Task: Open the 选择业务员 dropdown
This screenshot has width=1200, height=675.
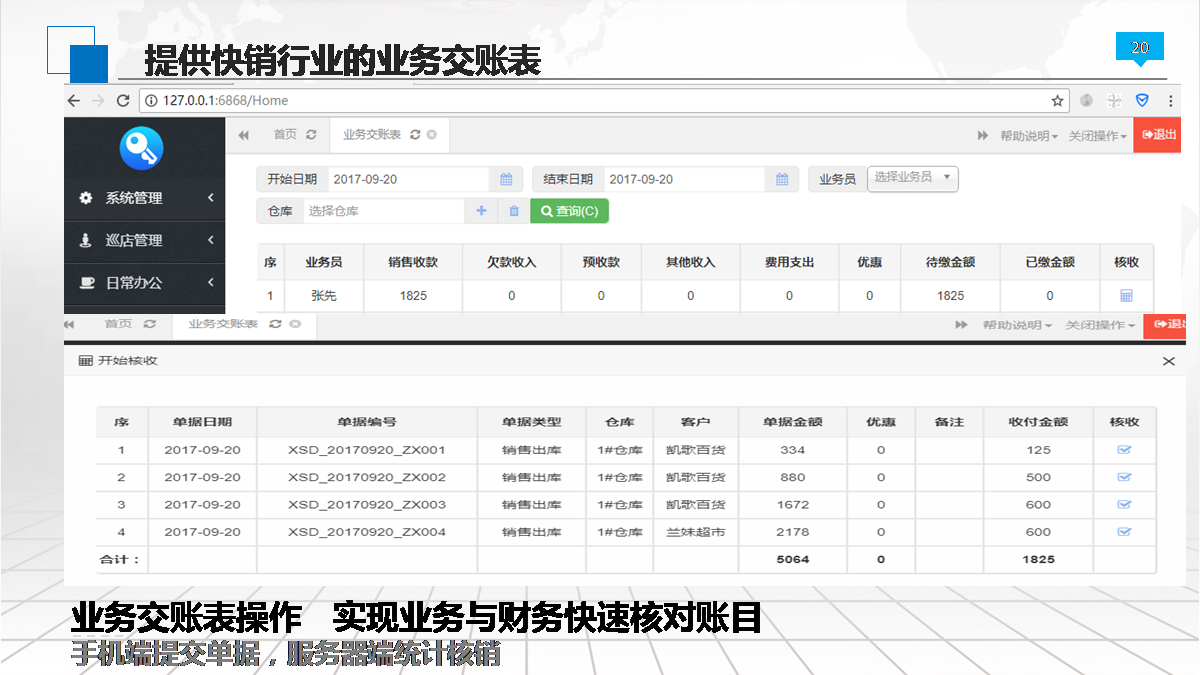Action: click(x=912, y=178)
